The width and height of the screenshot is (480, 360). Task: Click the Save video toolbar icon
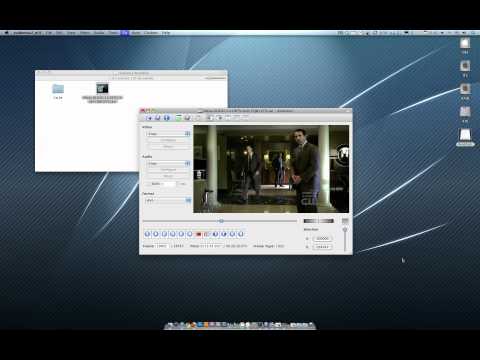(158, 118)
